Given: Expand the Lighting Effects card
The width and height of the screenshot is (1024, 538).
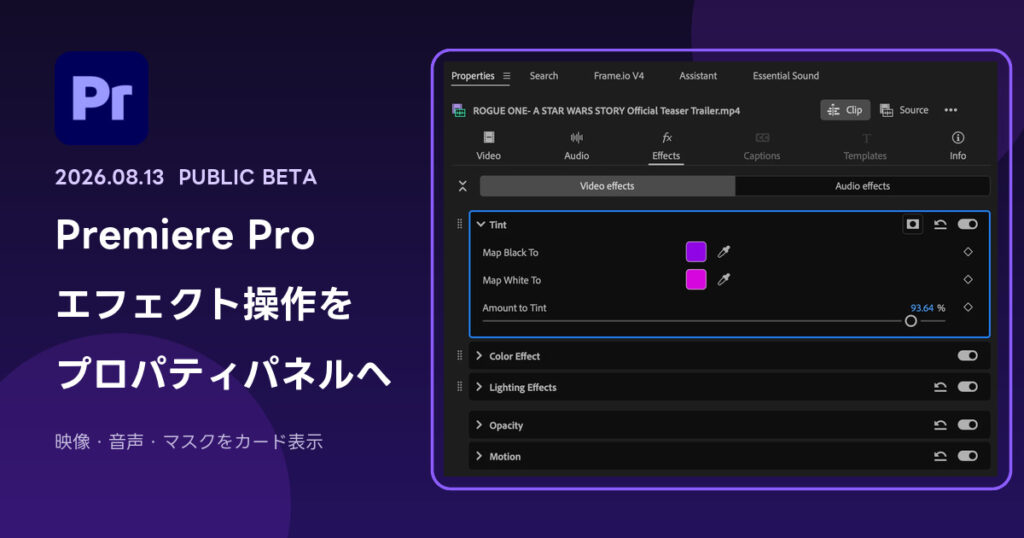Looking at the screenshot, I should [x=479, y=387].
